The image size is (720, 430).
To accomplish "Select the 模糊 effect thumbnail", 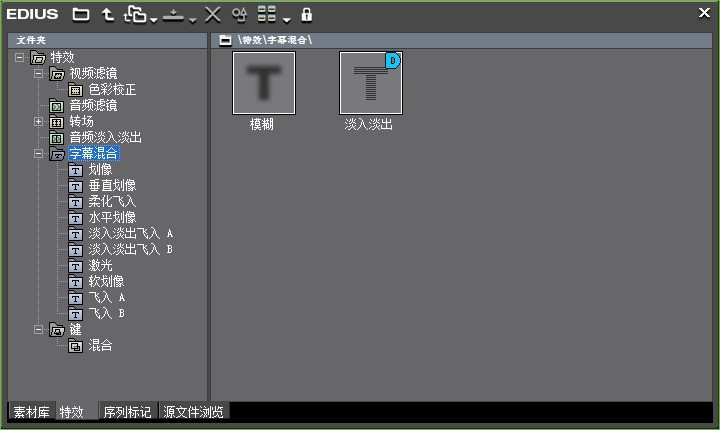I will (x=263, y=83).
